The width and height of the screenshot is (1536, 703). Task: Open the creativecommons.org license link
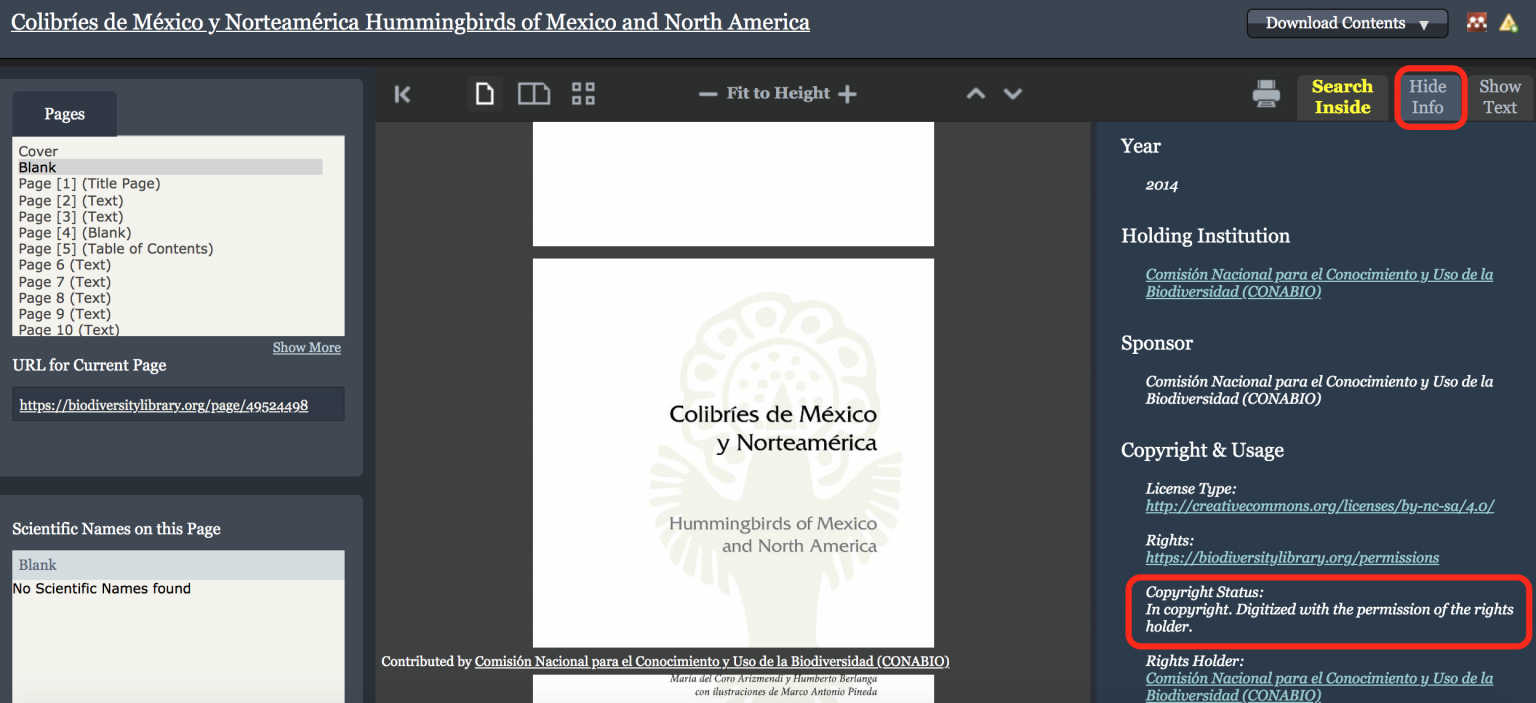1319,506
